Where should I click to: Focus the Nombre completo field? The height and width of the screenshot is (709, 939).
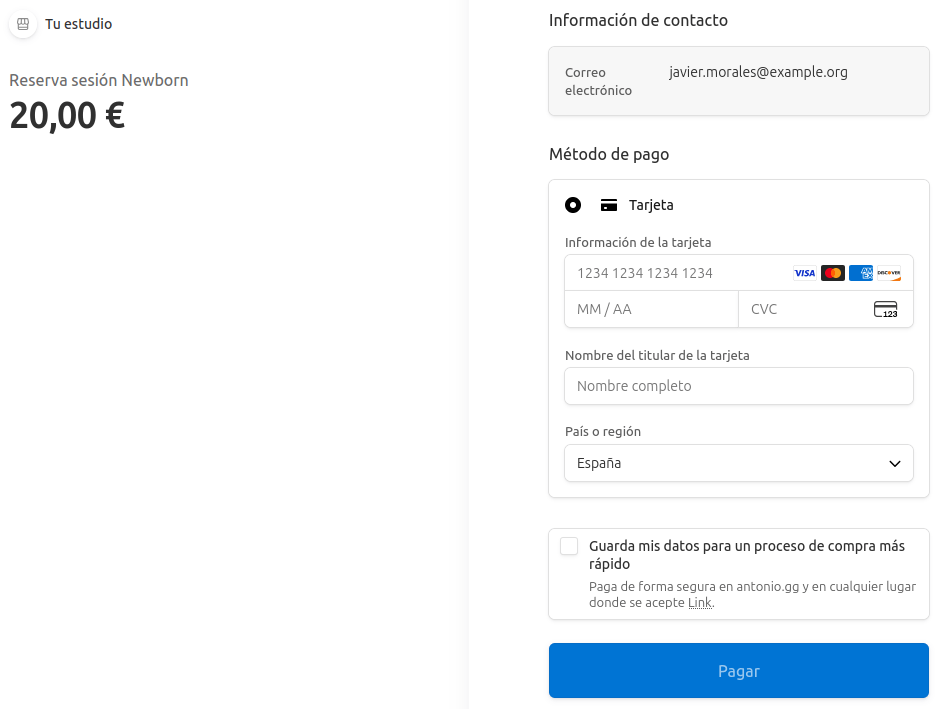coord(738,386)
